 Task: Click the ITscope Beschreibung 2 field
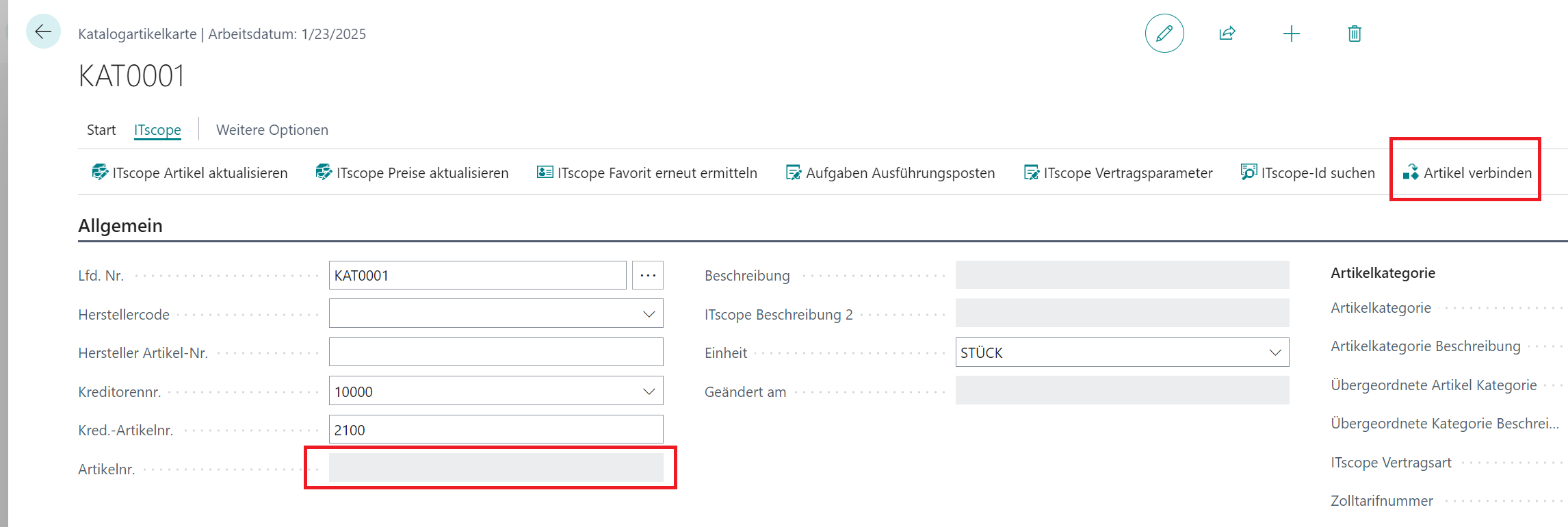(x=1123, y=313)
